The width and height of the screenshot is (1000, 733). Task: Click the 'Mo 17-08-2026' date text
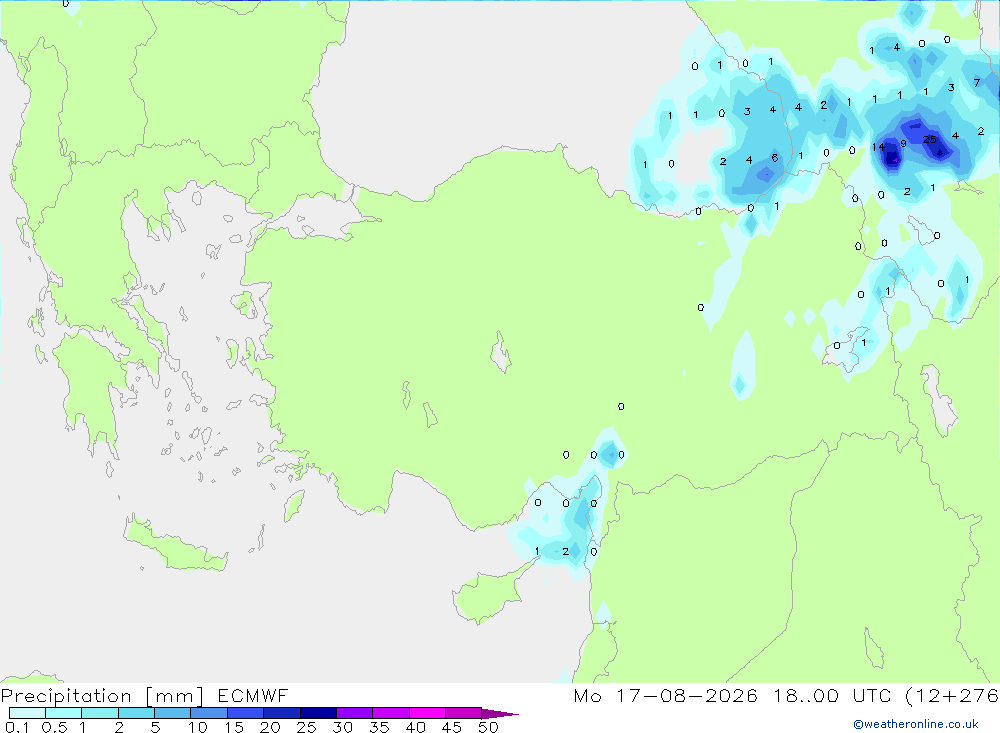coord(665,695)
